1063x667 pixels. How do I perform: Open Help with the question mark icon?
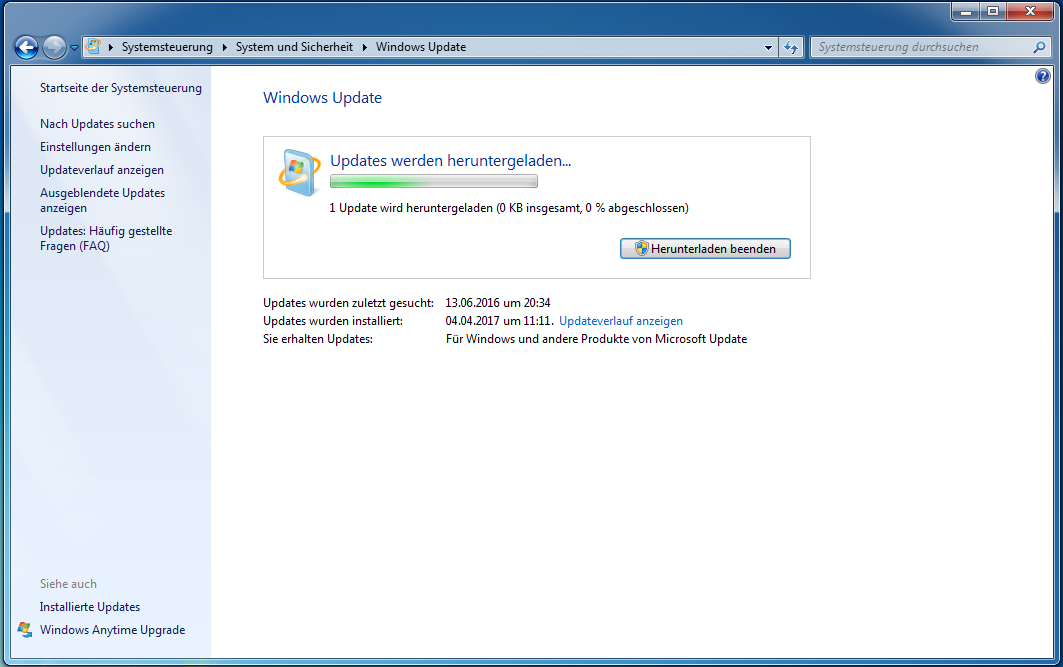click(1043, 76)
